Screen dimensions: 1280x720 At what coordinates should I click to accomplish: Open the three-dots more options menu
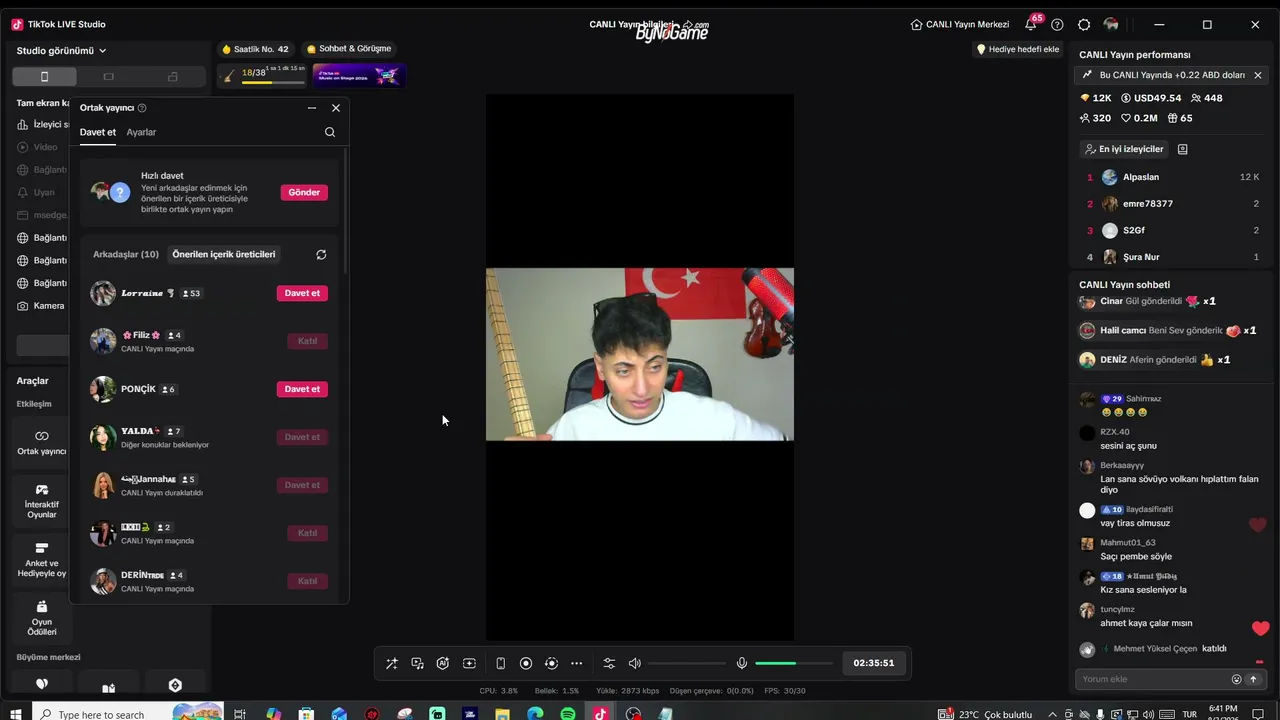coord(577,663)
